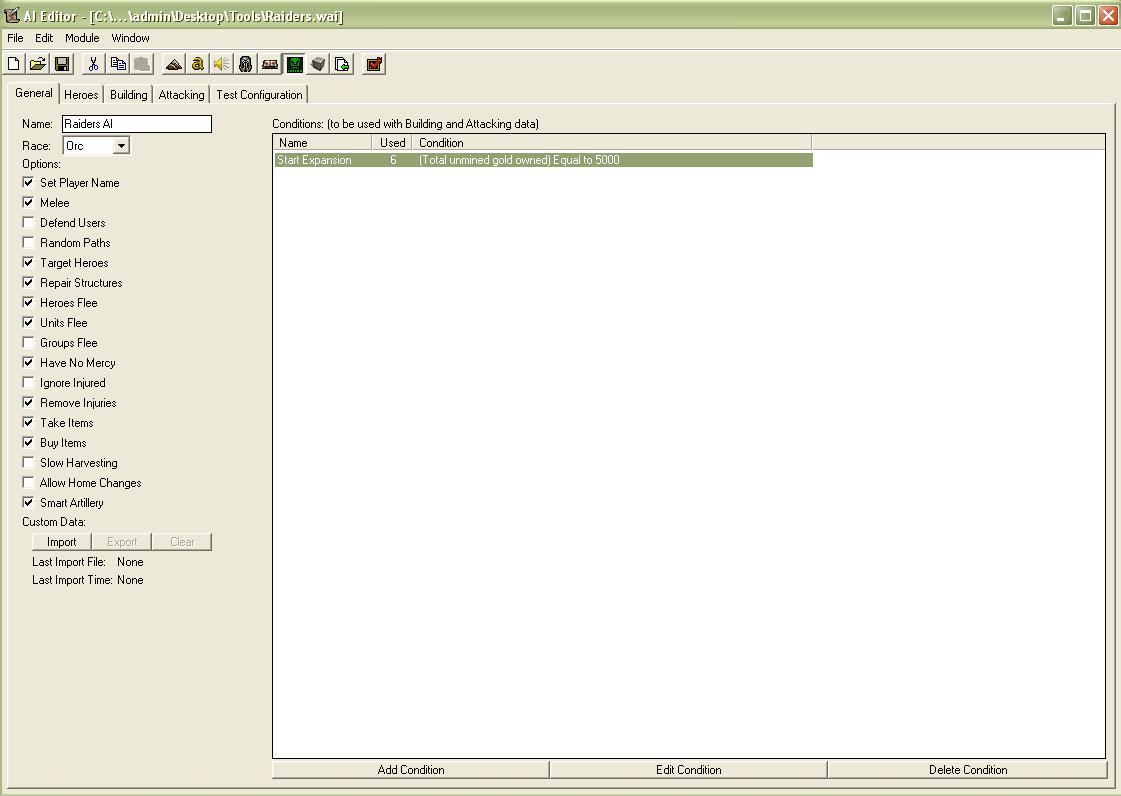Screen dimensions: 1121x796
Task: Open the Module menu
Action: (x=82, y=38)
